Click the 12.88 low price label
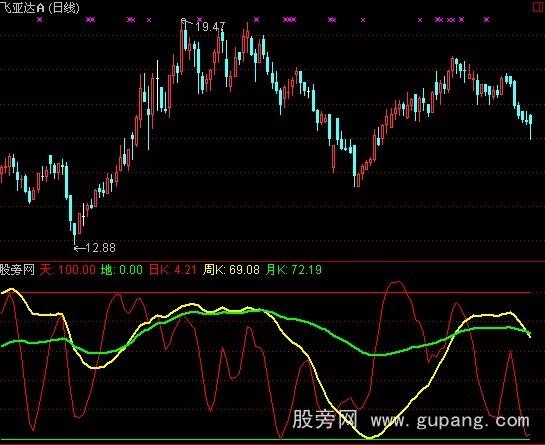The image size is (545, 445). pyautogui.click(x=100, y=248)
